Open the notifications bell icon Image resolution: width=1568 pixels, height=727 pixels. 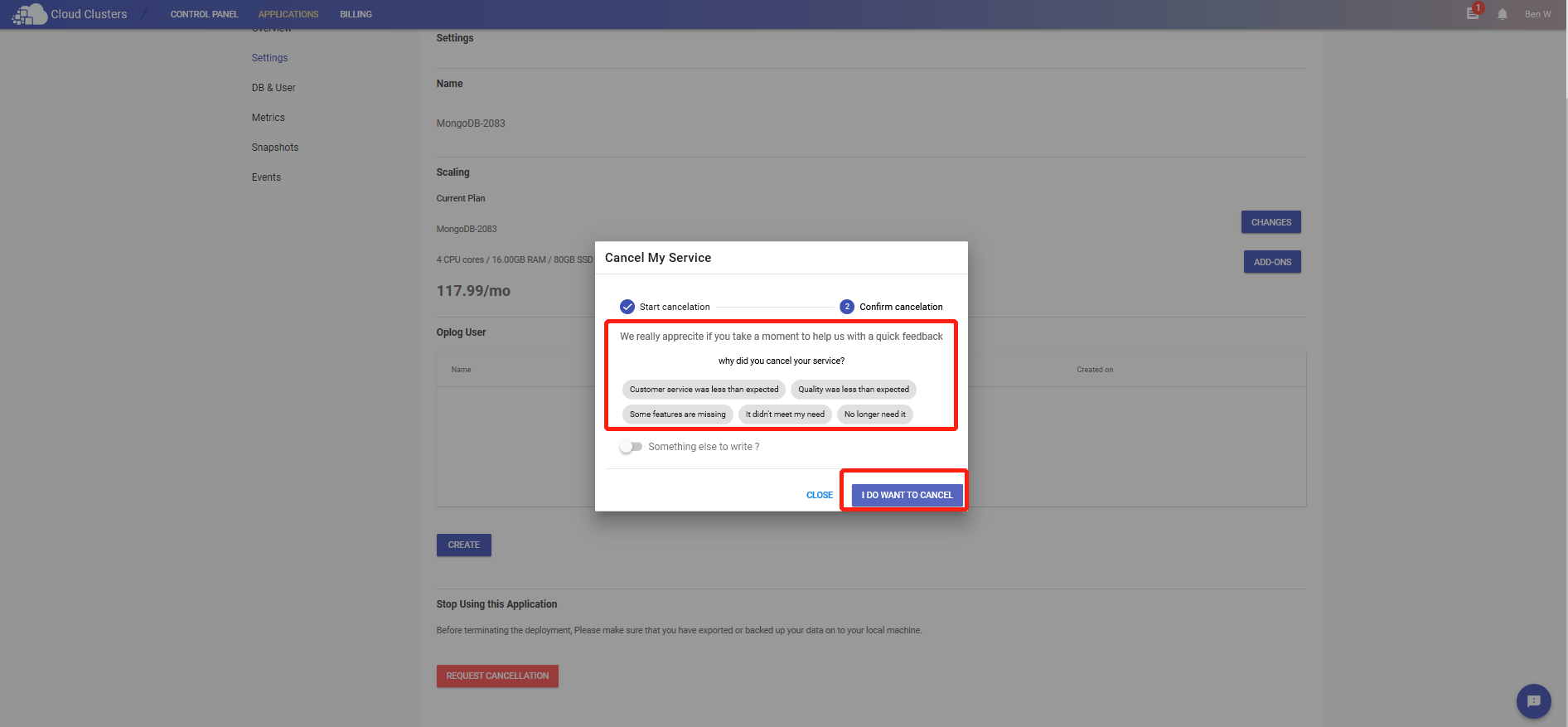[x=1503, y=14]
